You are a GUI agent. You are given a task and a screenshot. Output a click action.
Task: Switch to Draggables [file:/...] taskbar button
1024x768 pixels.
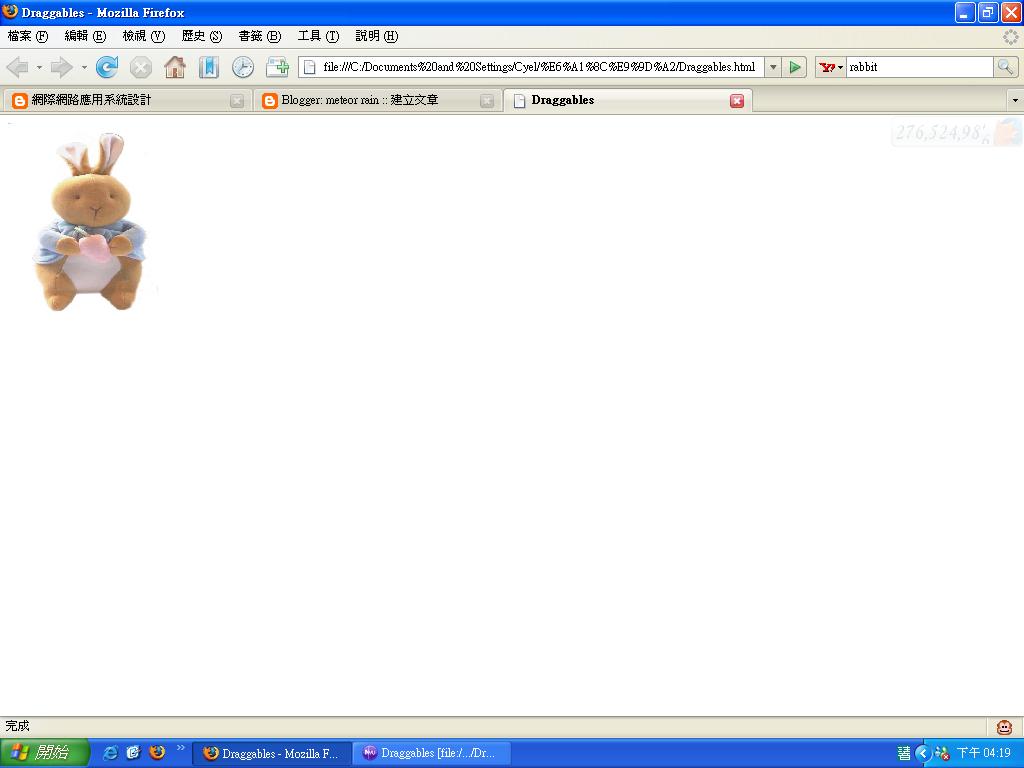[431, 754]
